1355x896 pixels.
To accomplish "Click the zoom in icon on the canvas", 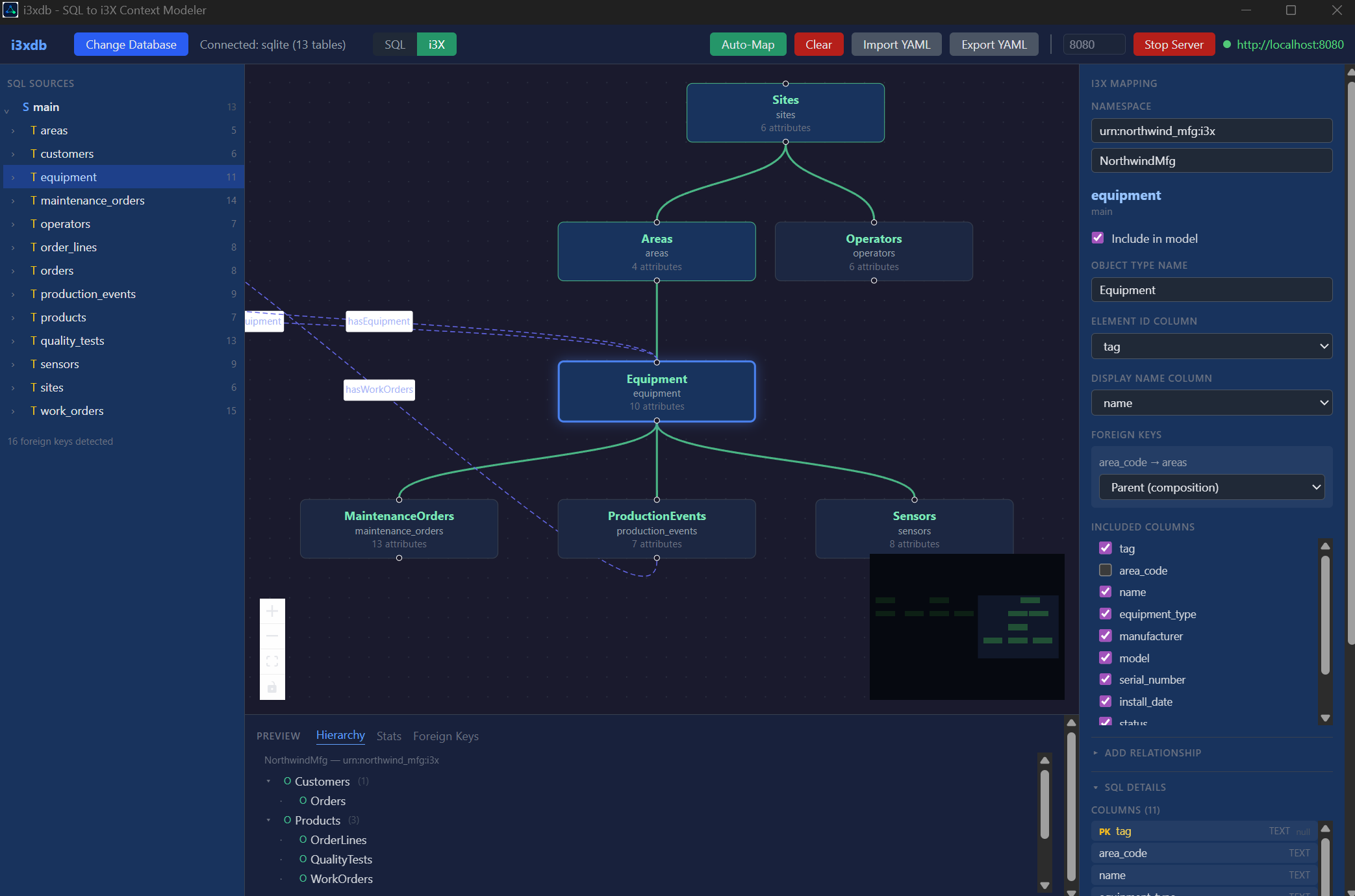I will (x=272, y=611).
